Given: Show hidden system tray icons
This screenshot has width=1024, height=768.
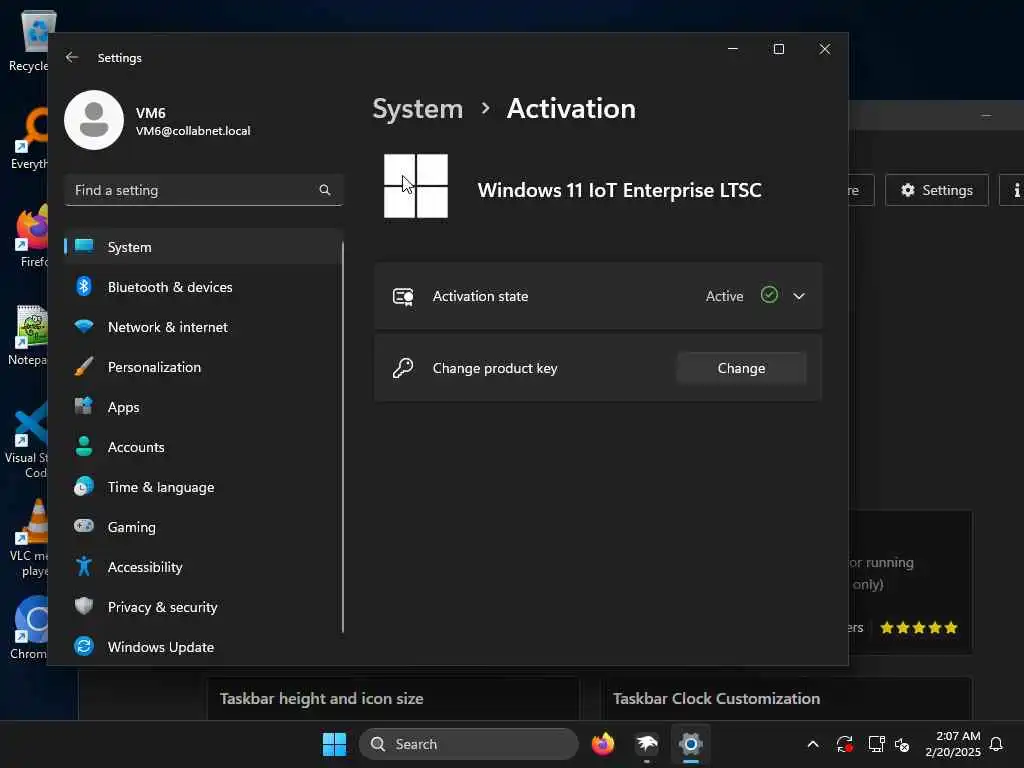Looking at the screenshot, I should [813, 744].
